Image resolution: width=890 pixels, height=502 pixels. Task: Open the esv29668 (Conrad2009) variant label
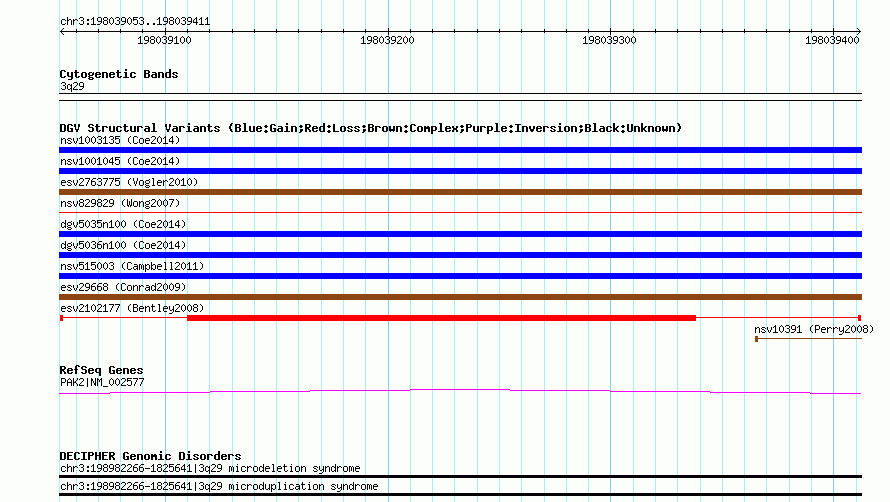123,287
